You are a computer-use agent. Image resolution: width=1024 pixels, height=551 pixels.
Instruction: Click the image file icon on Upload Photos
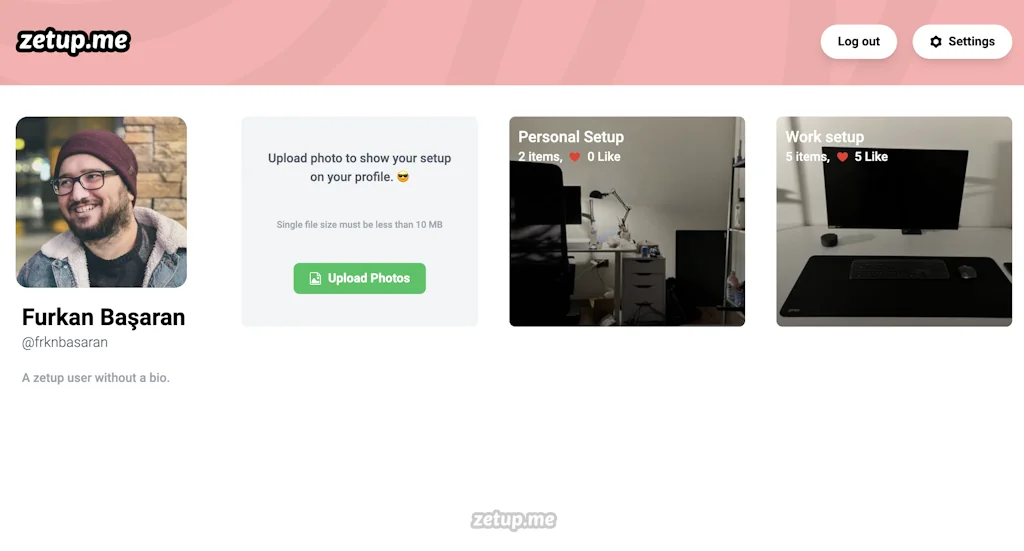[x=315, y=278]
